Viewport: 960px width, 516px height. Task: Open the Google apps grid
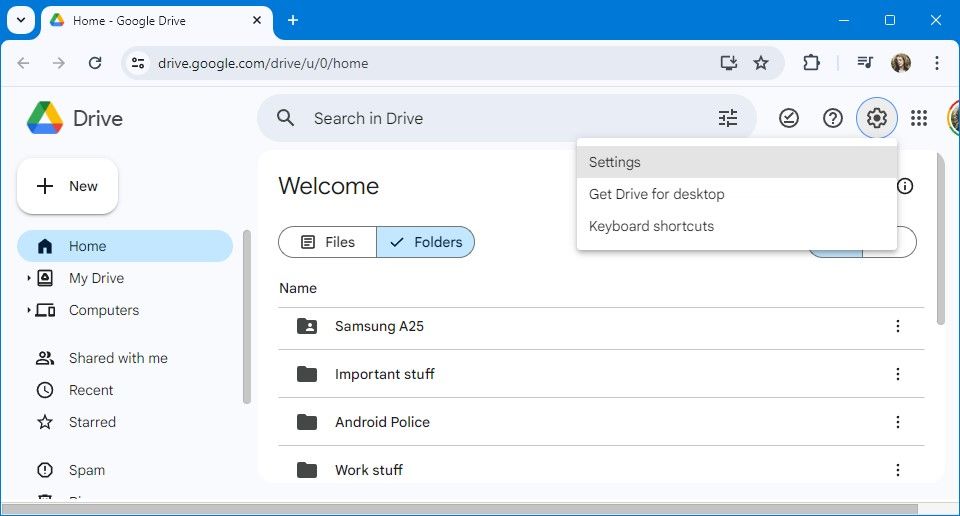tap(918, 118)
